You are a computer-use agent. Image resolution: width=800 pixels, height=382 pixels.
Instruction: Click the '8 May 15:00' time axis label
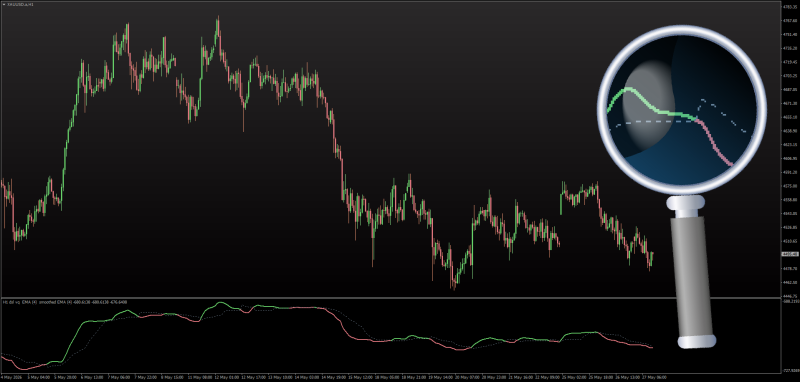tap(172, 377)
